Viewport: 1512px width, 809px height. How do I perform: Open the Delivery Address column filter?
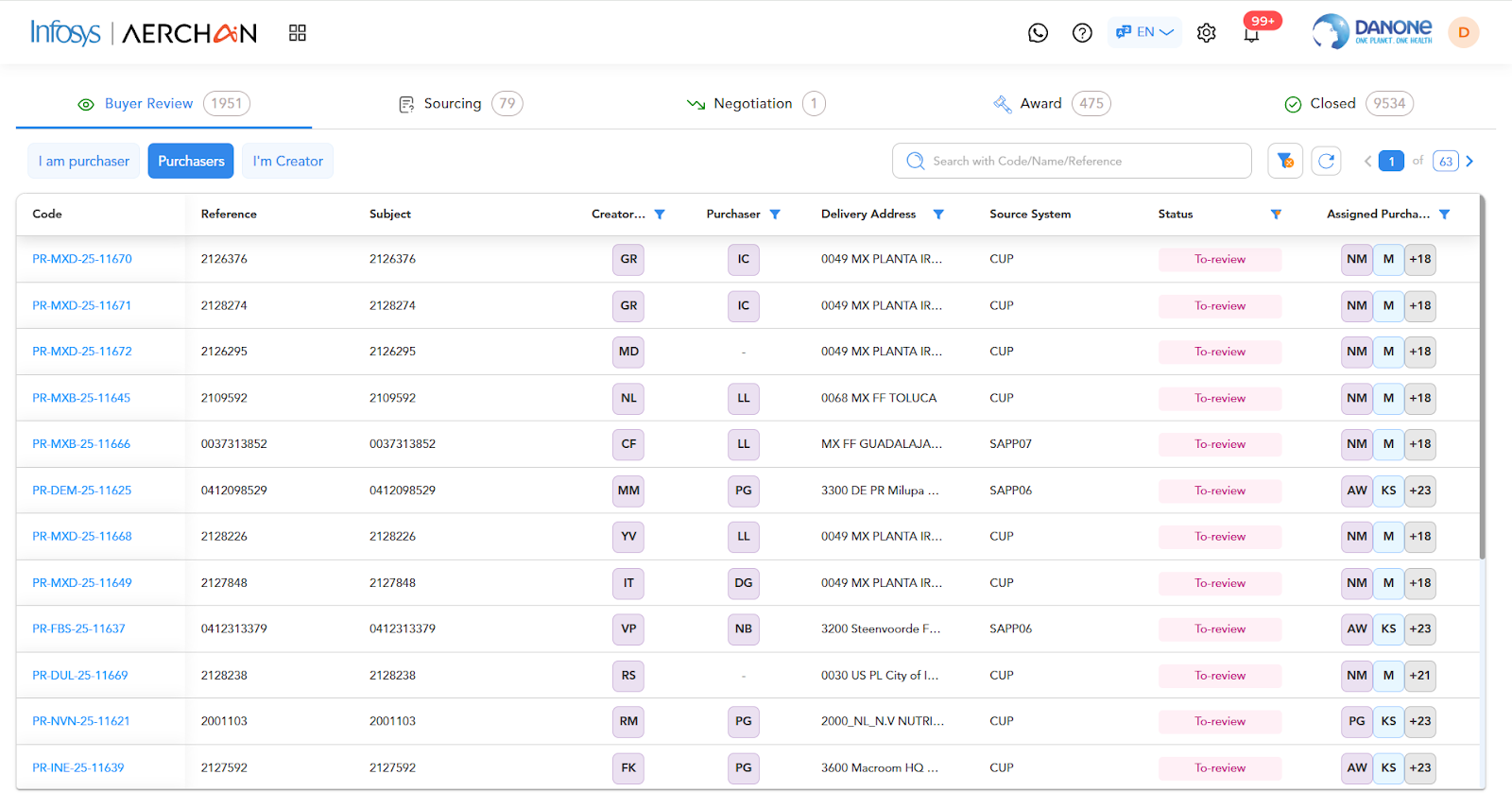coord(938,215)
